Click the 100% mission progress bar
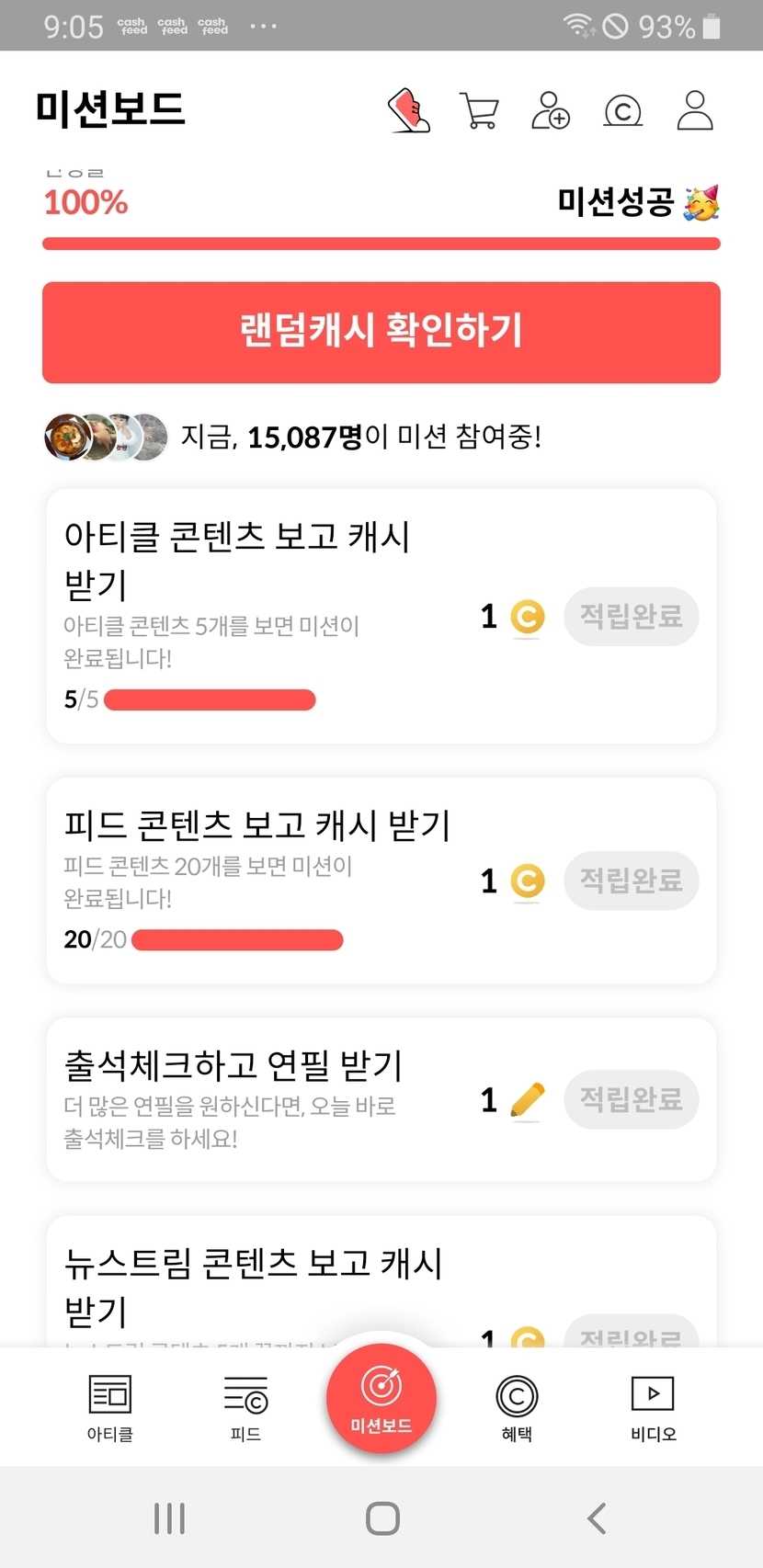The image size is (763, 1568). tap(381, 244)
